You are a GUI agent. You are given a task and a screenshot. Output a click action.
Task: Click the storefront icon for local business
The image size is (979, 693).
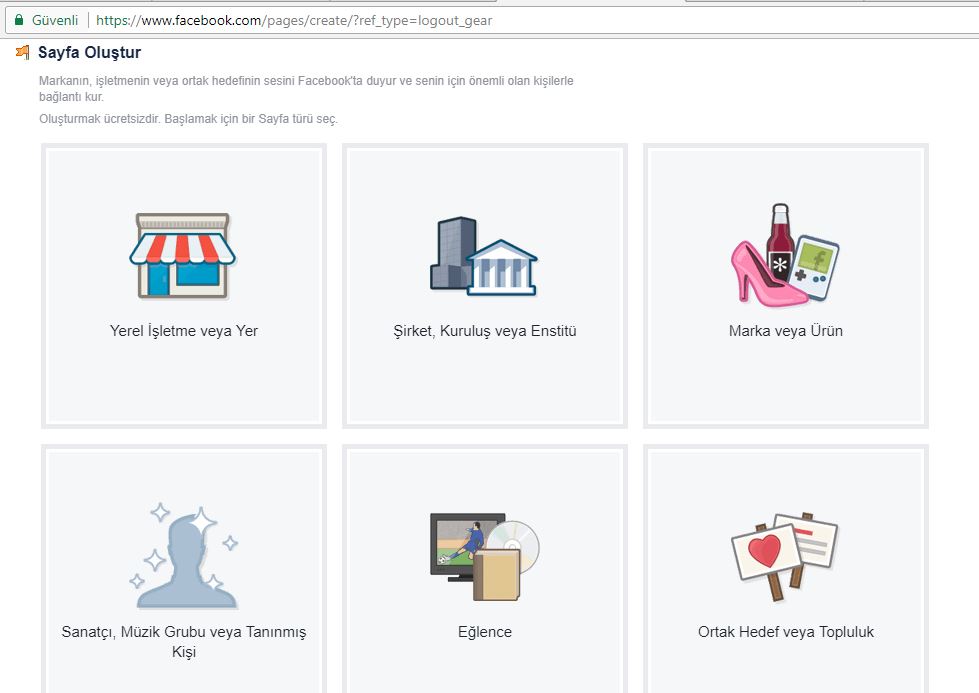(x=183, y=255)
